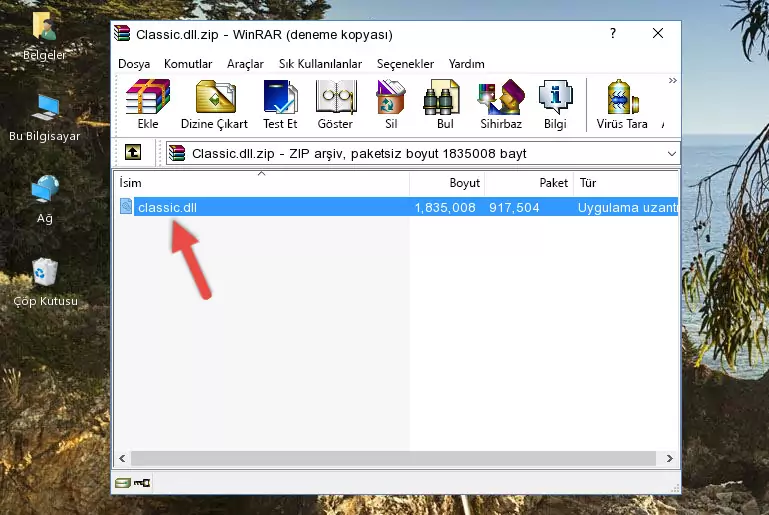Click the 1,835,008 size value
This screenshot has width=769, height=515.
pyautogui.click(x=445, y=207)
